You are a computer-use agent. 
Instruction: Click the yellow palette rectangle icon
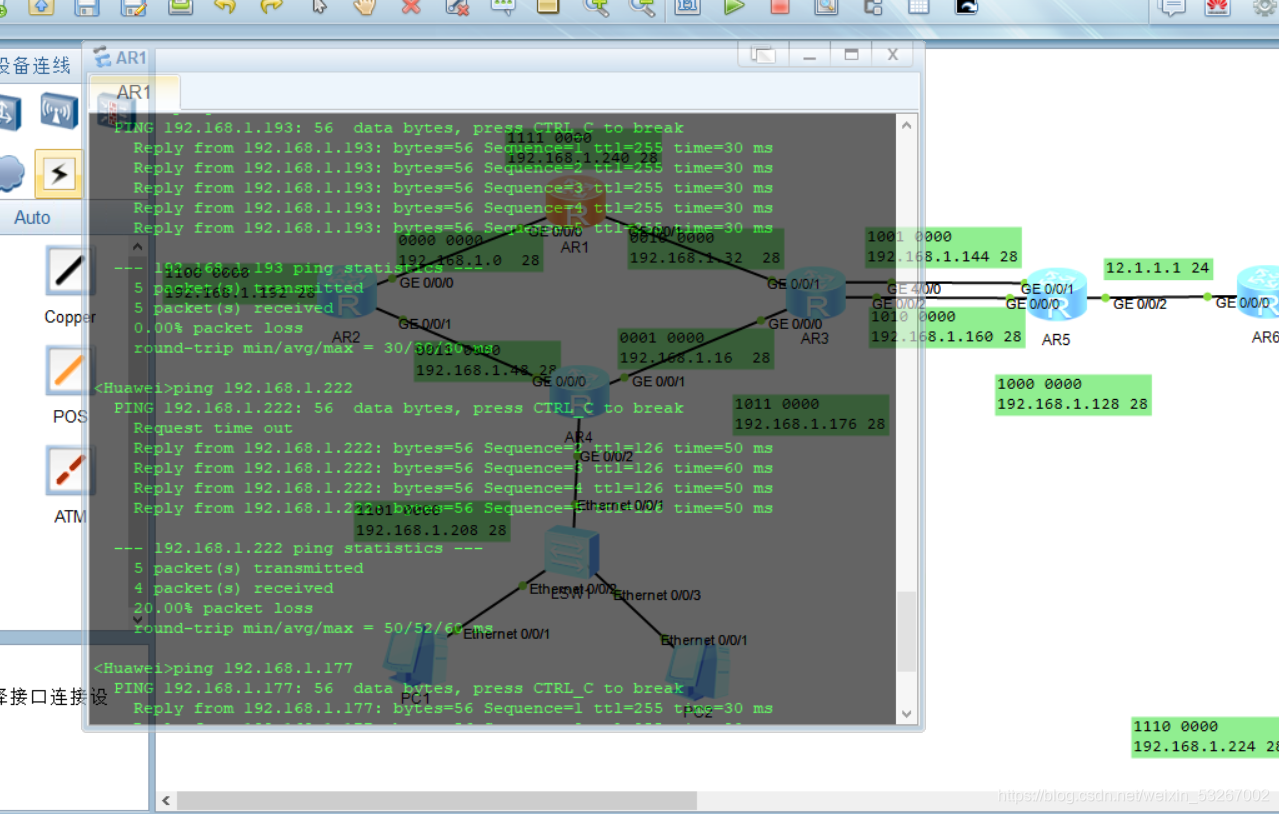coord(547,5)
